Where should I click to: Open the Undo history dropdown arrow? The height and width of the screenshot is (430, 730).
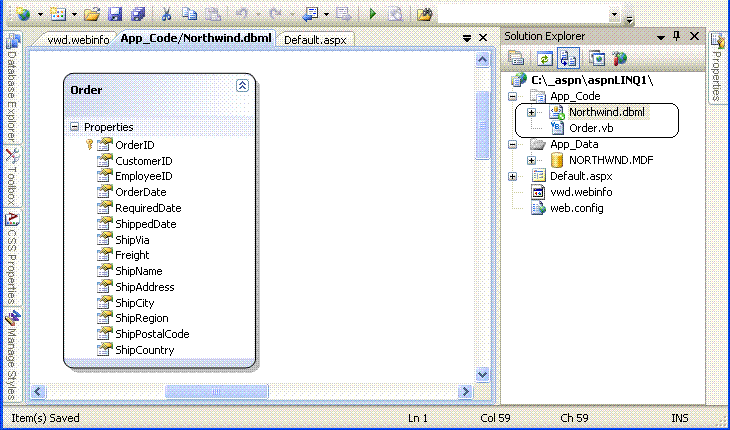tap(257, 15)
